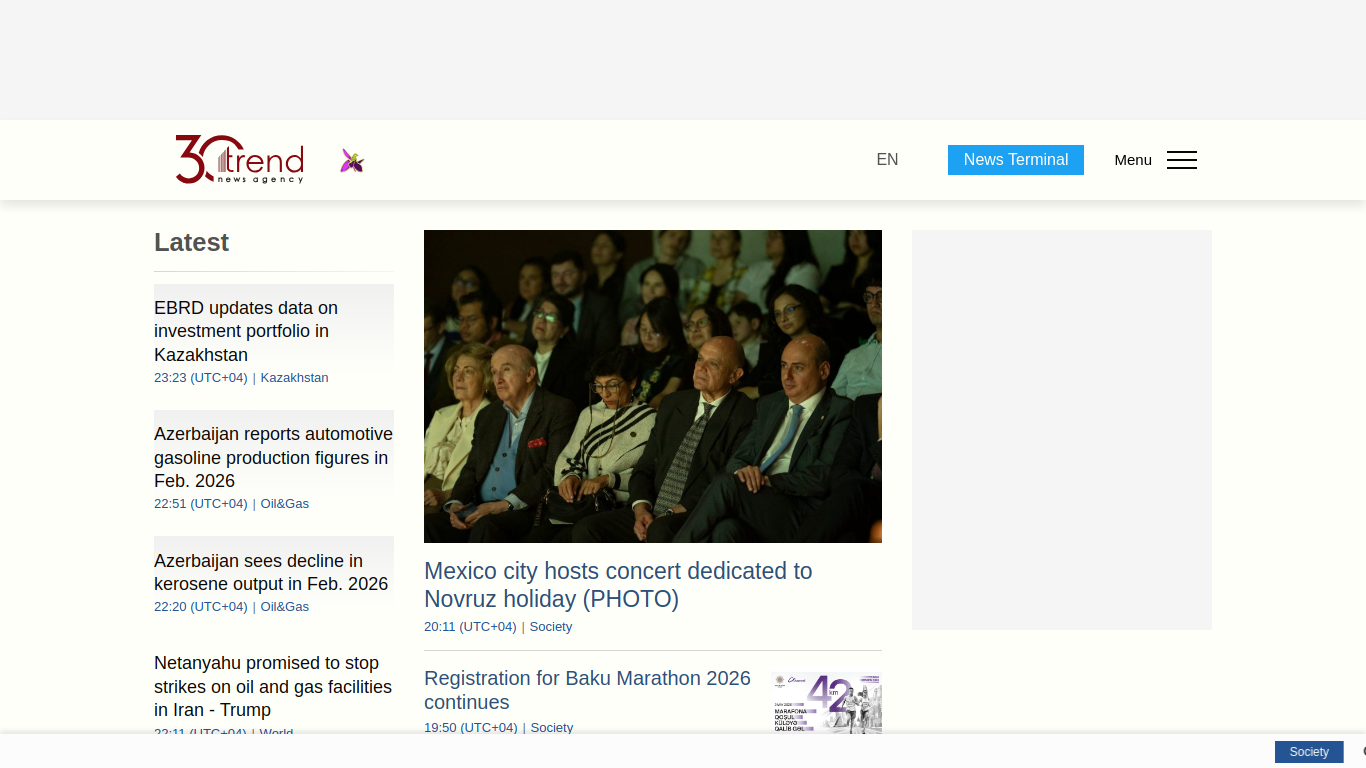The height and width of the screenshot is (768, 1366).
Task: Open Azerbaijan automotive gasoline production article
Action: coord(273,457)
